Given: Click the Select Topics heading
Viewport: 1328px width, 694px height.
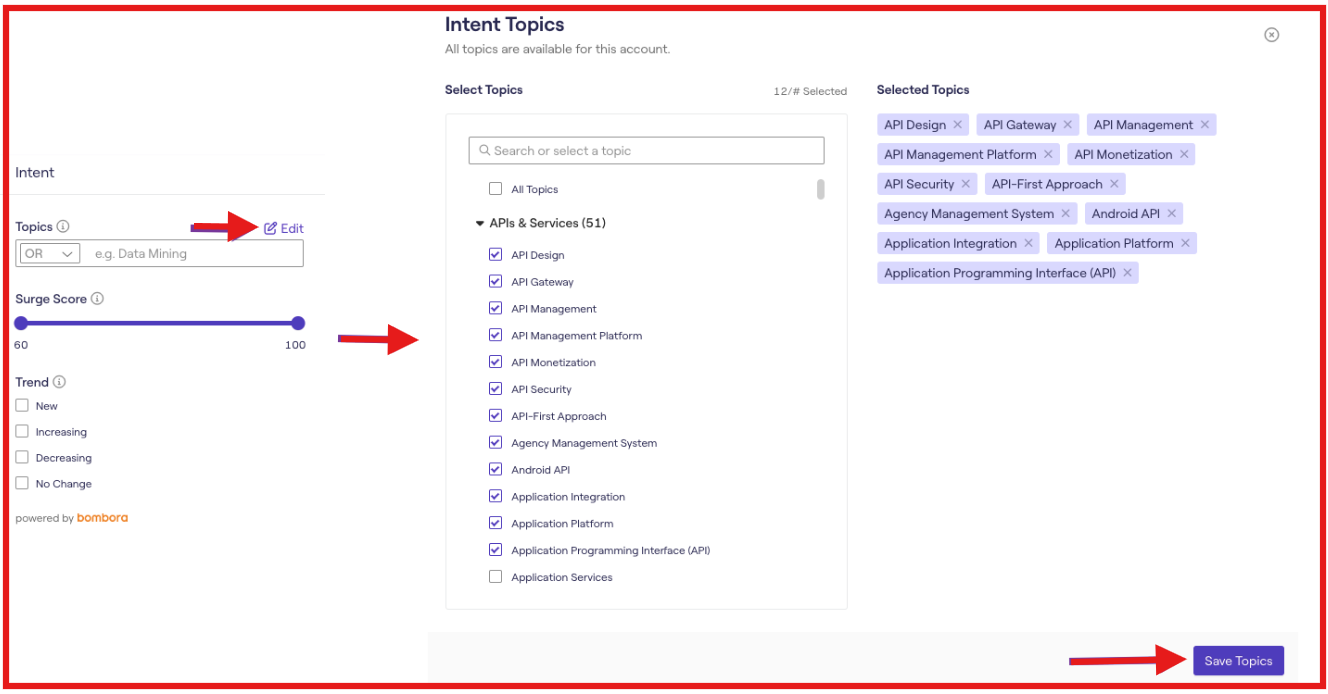Looking at the screenshot, I should tap(484, 90).
